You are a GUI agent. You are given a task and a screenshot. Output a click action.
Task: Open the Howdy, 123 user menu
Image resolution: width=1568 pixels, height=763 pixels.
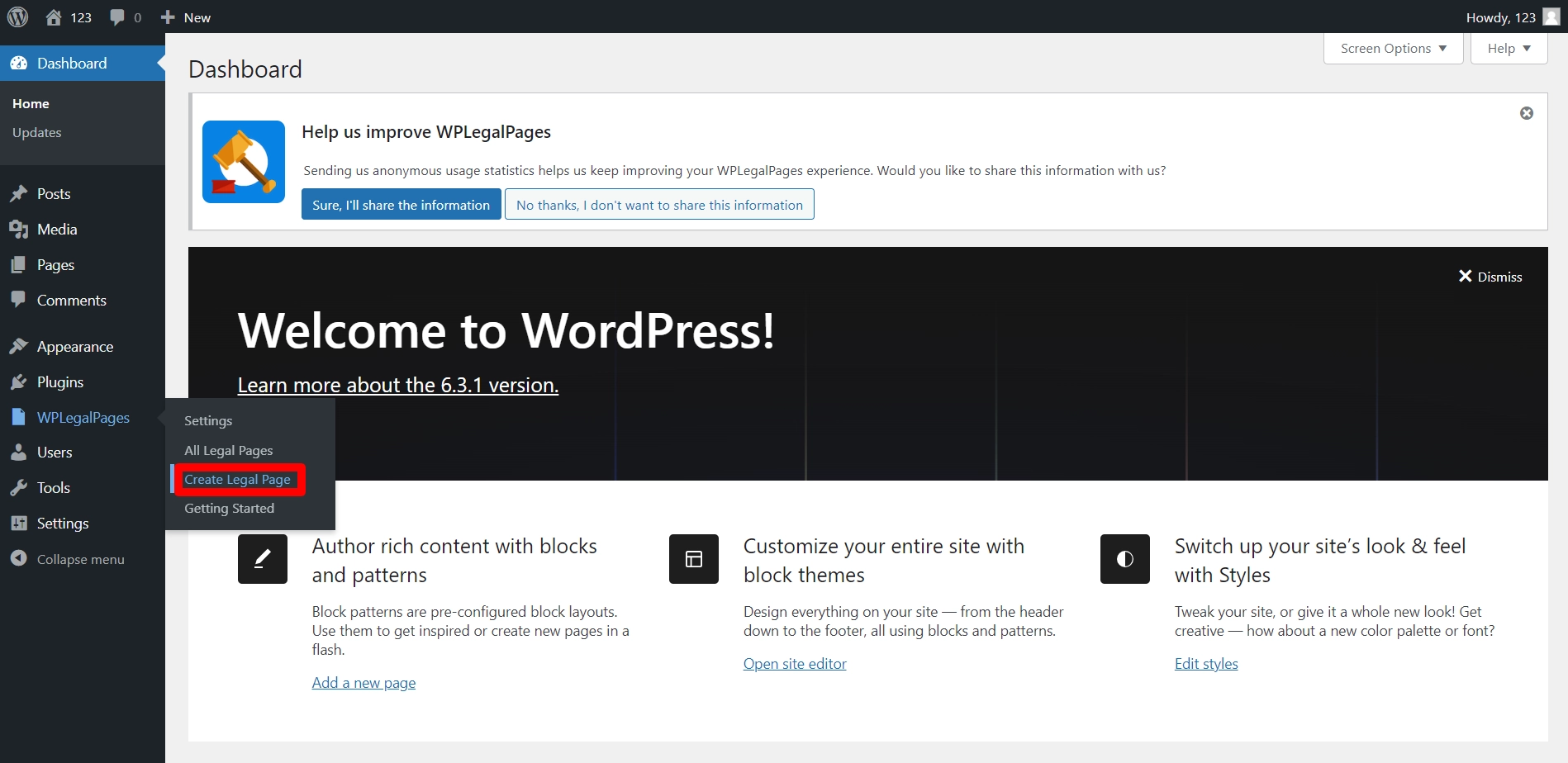coord(1500,17)
